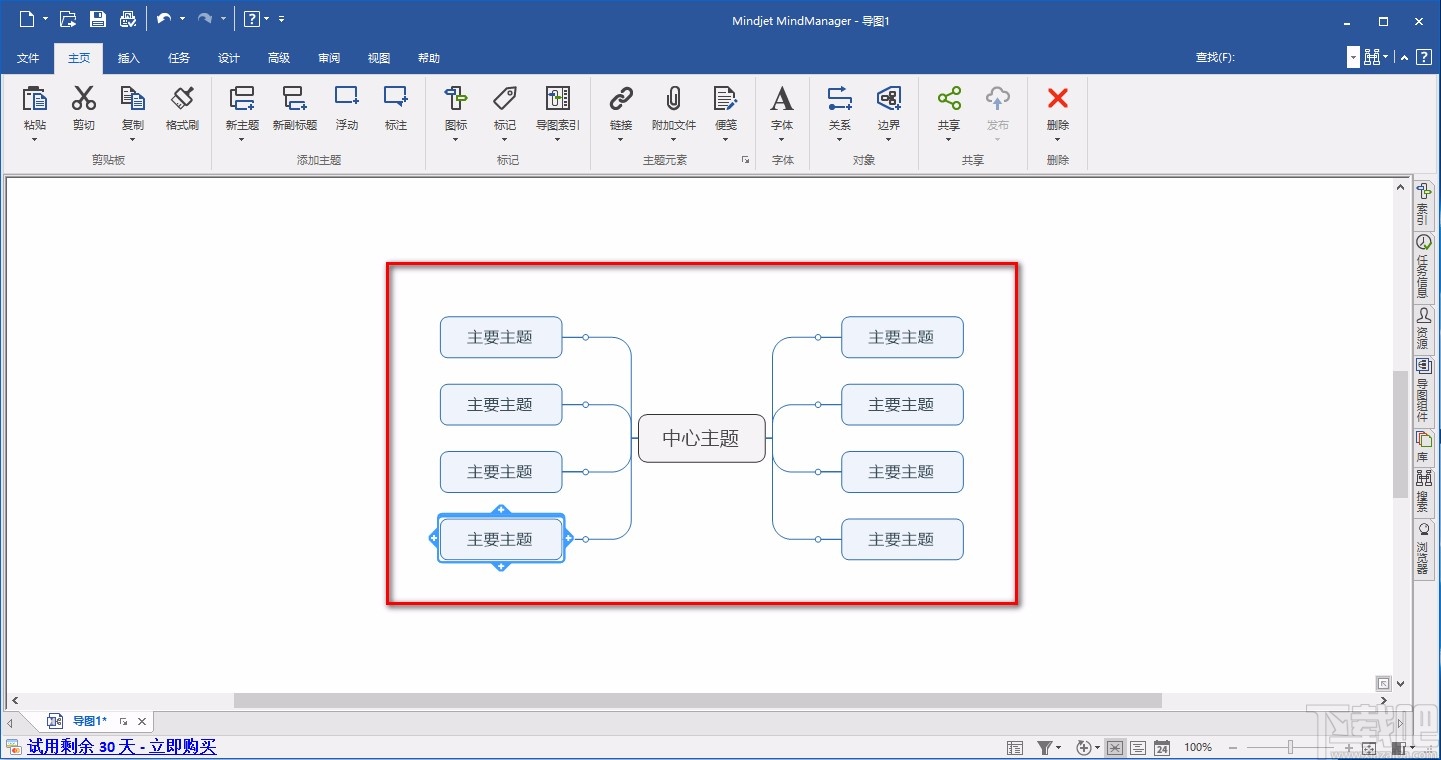Open the 库 (Library) sidebar panel
This screenshot has width=1441, height=760.
pyautogui.click(x=1423, y=447)
